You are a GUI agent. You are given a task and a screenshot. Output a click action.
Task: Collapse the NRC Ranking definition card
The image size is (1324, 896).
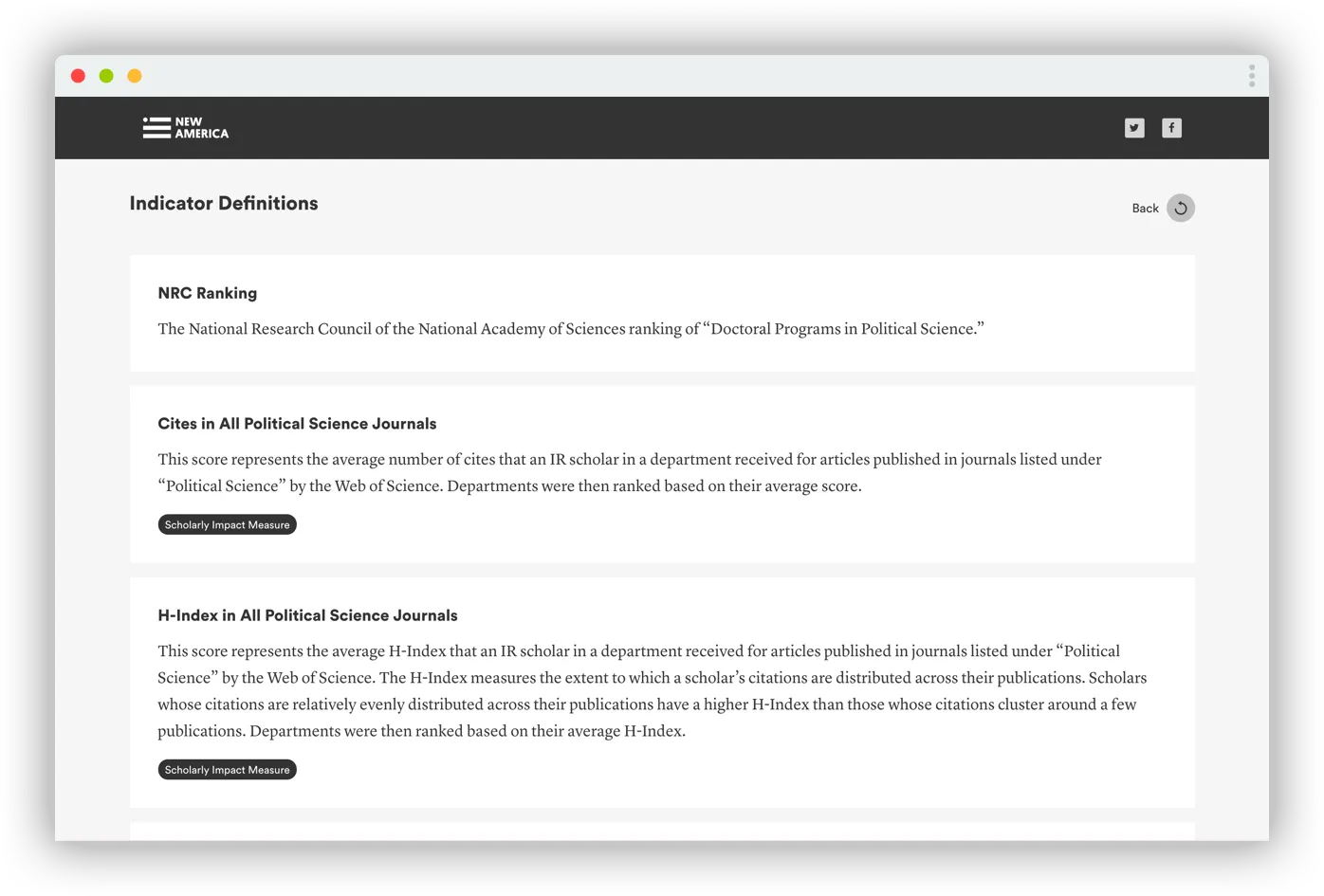coord(207,293)
